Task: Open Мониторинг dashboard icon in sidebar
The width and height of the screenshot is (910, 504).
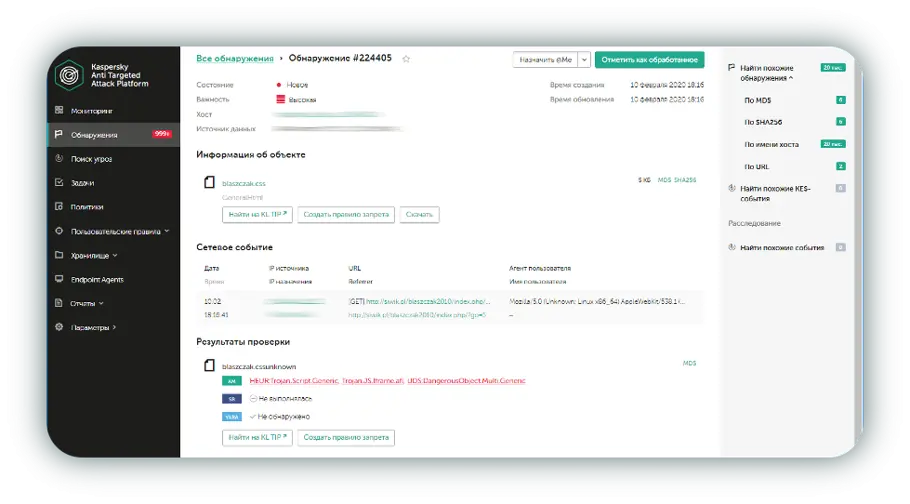Action: [x=59, y=110]
